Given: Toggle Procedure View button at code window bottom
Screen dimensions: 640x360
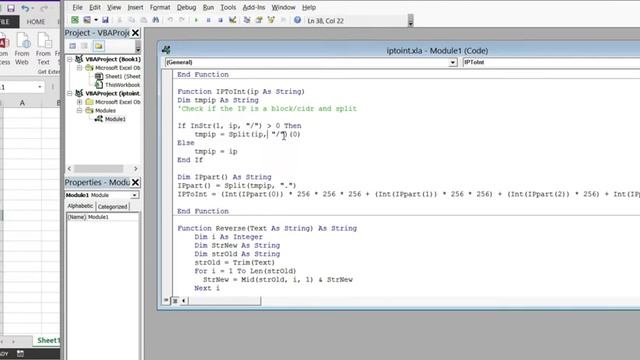Looking at the screenshot, I should [x=166, y=301].
